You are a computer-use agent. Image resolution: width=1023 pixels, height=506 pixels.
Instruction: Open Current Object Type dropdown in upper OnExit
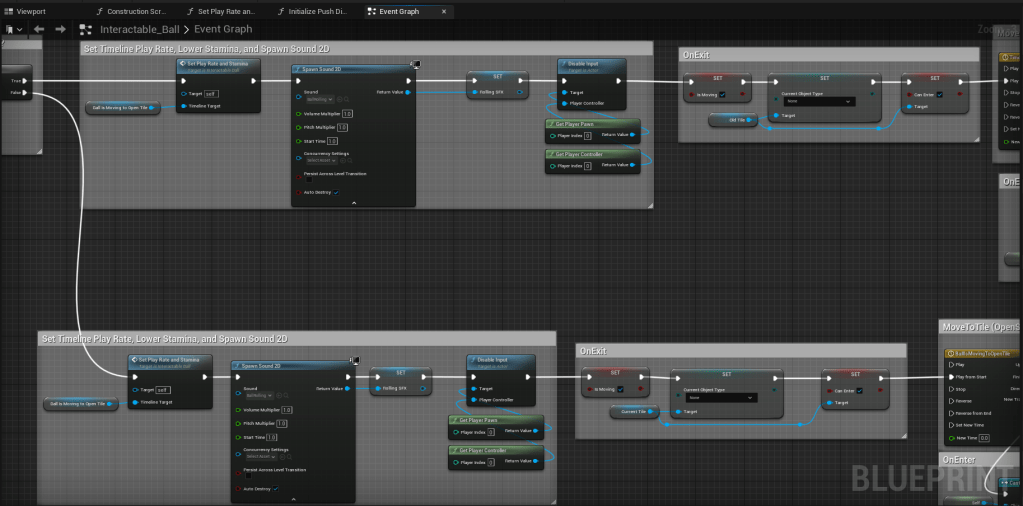click(819, 101)
